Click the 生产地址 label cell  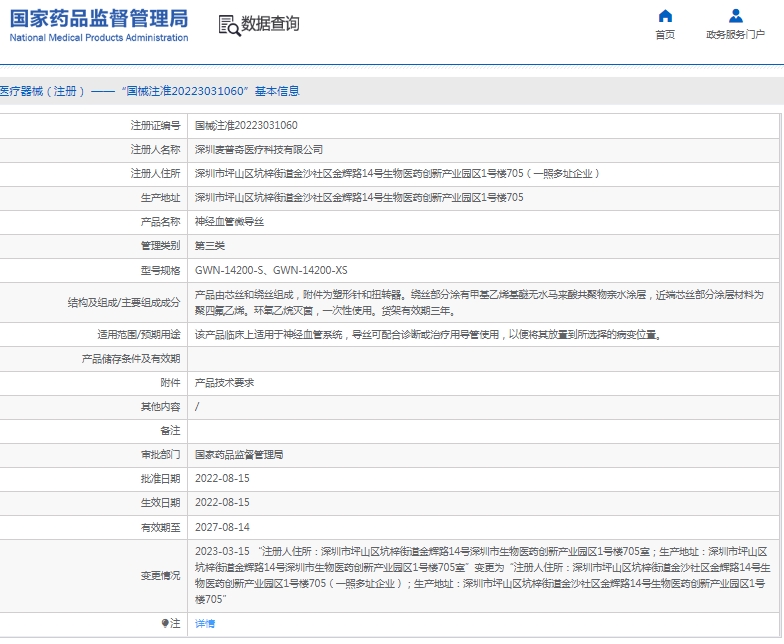160,198
